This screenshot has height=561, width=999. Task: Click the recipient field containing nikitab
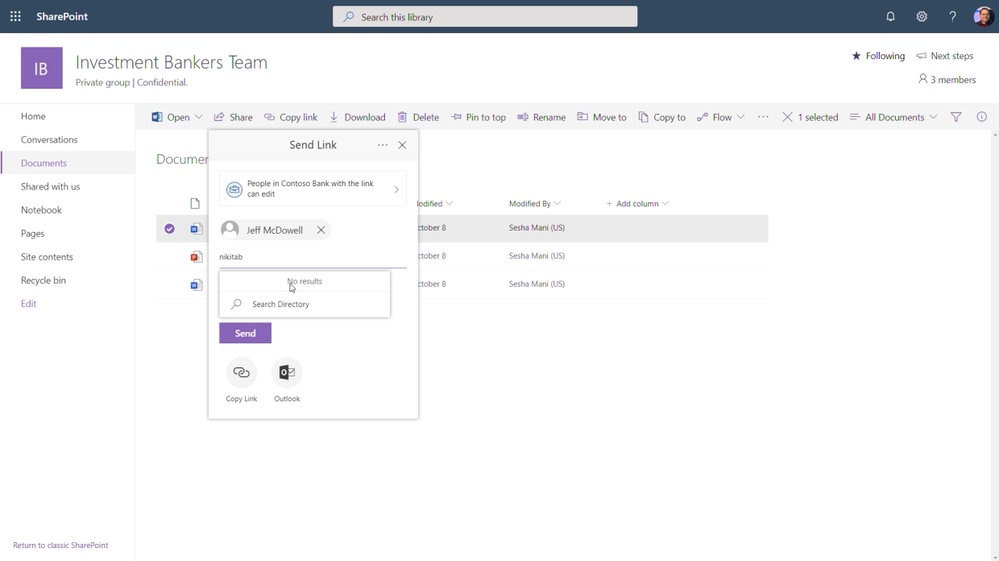(x=313, y=257)
